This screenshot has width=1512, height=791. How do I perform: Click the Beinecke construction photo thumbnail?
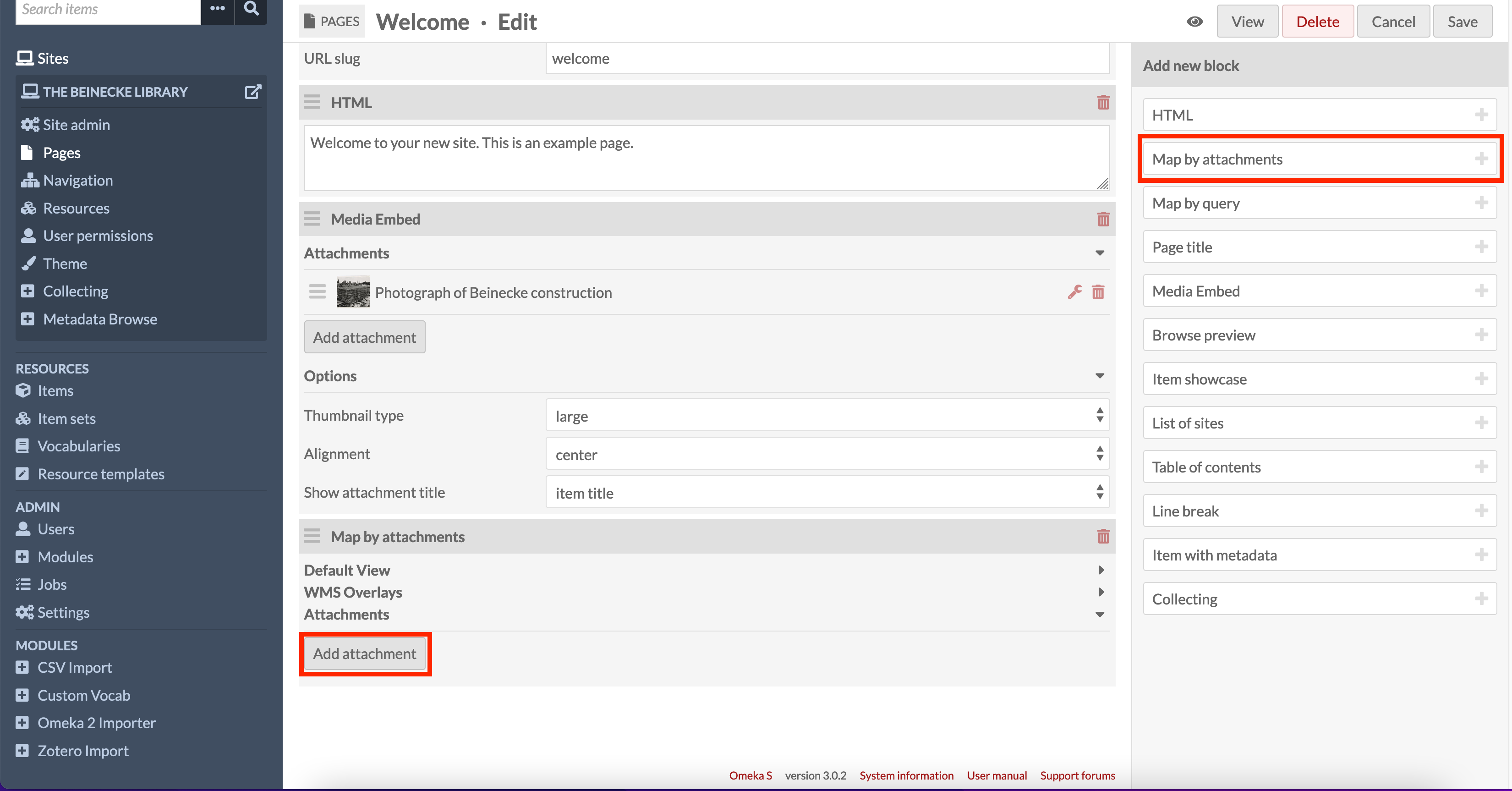coord(353,292)
